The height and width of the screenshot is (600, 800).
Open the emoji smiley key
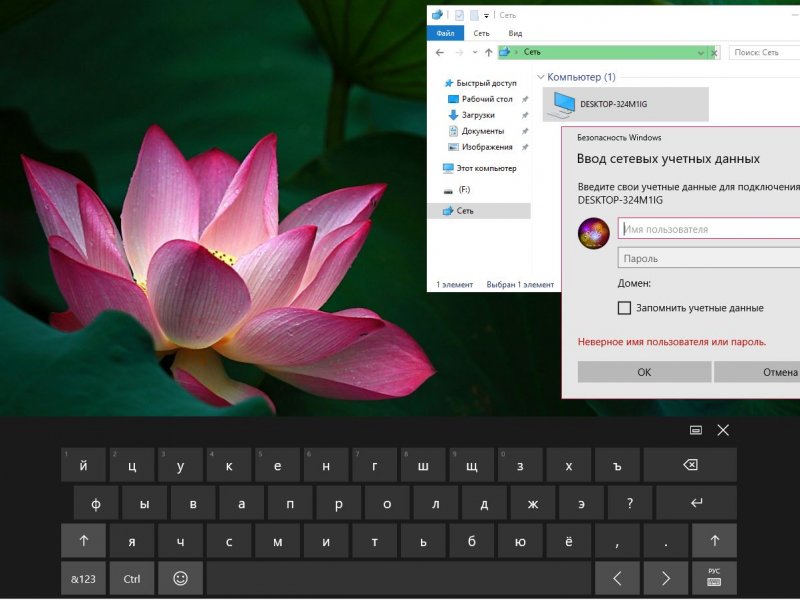coord(181,579)
